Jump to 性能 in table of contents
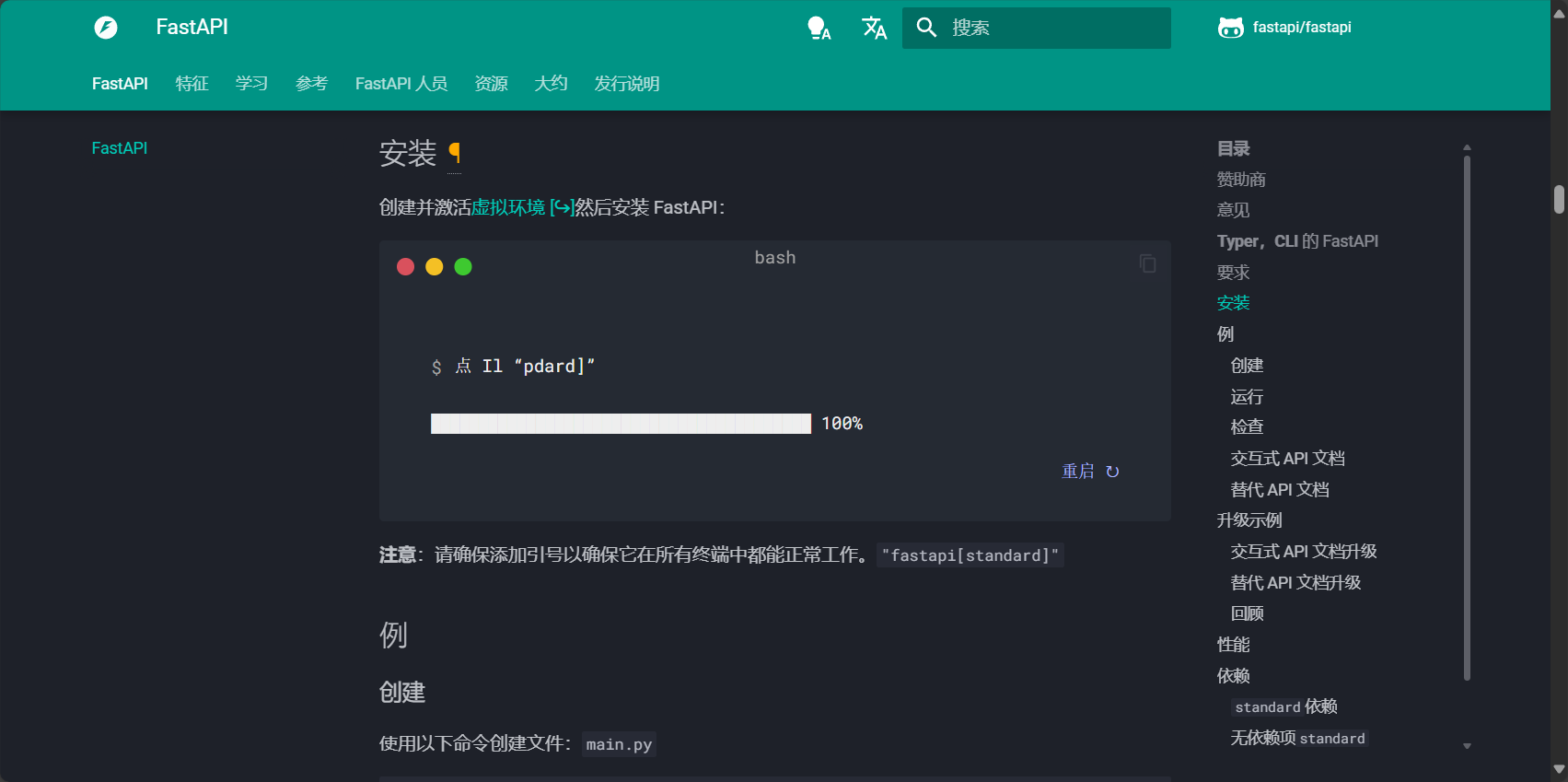 (1233, 645)
